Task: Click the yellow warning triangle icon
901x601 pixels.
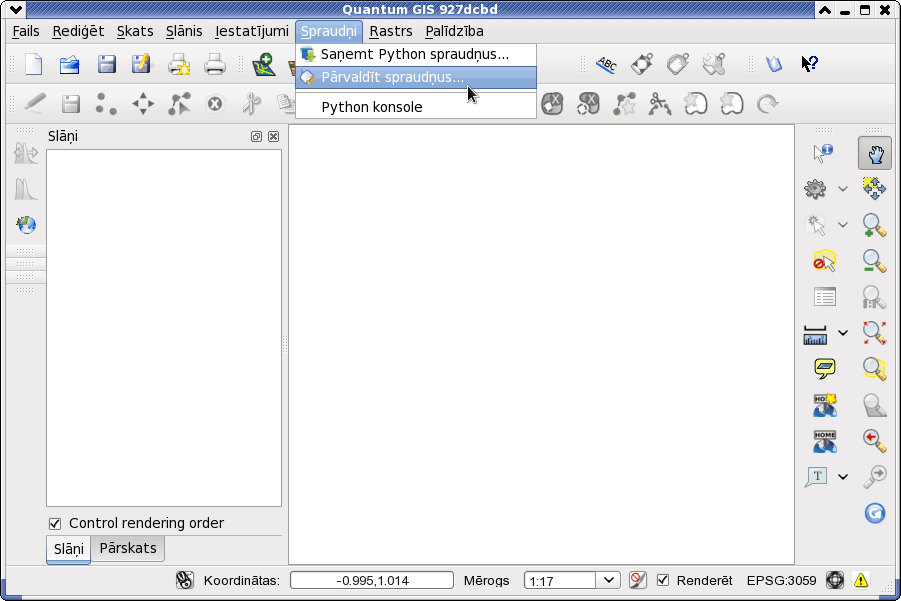Action: tap(861, 580)
